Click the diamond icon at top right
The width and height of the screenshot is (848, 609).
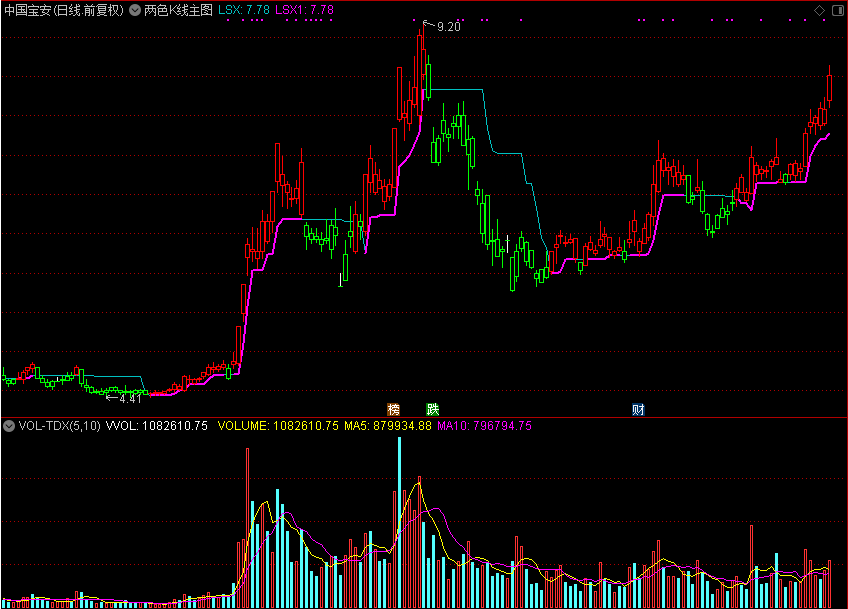coord(819,10)
